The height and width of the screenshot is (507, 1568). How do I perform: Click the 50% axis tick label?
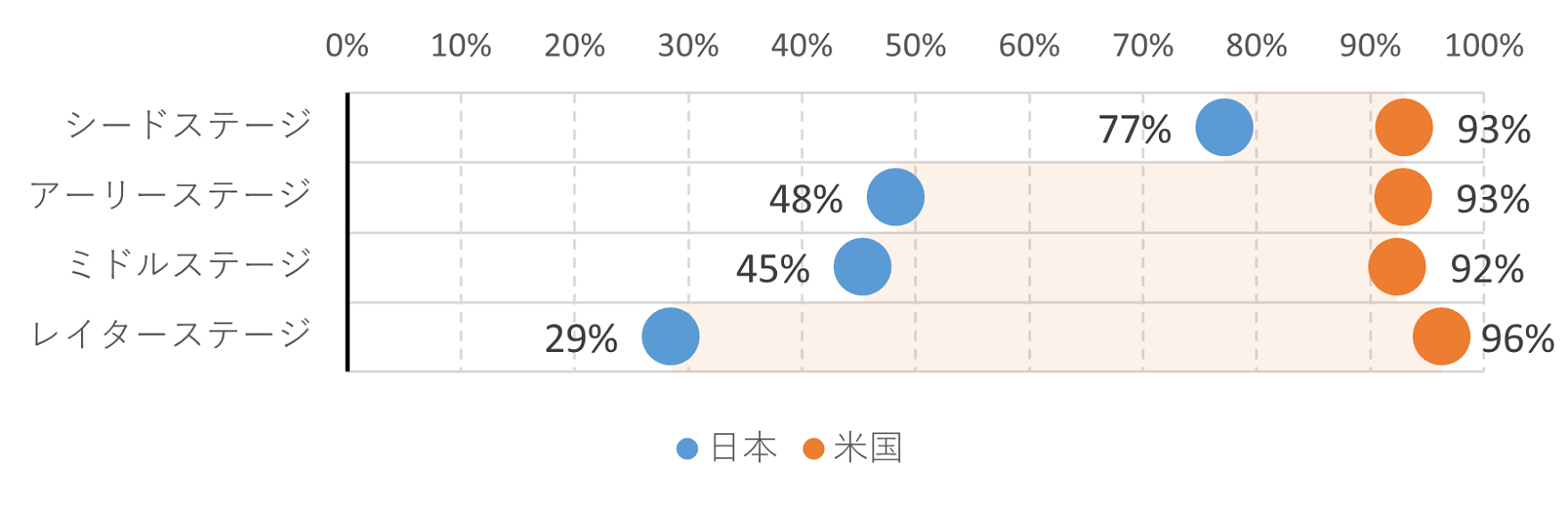(915, 45)
